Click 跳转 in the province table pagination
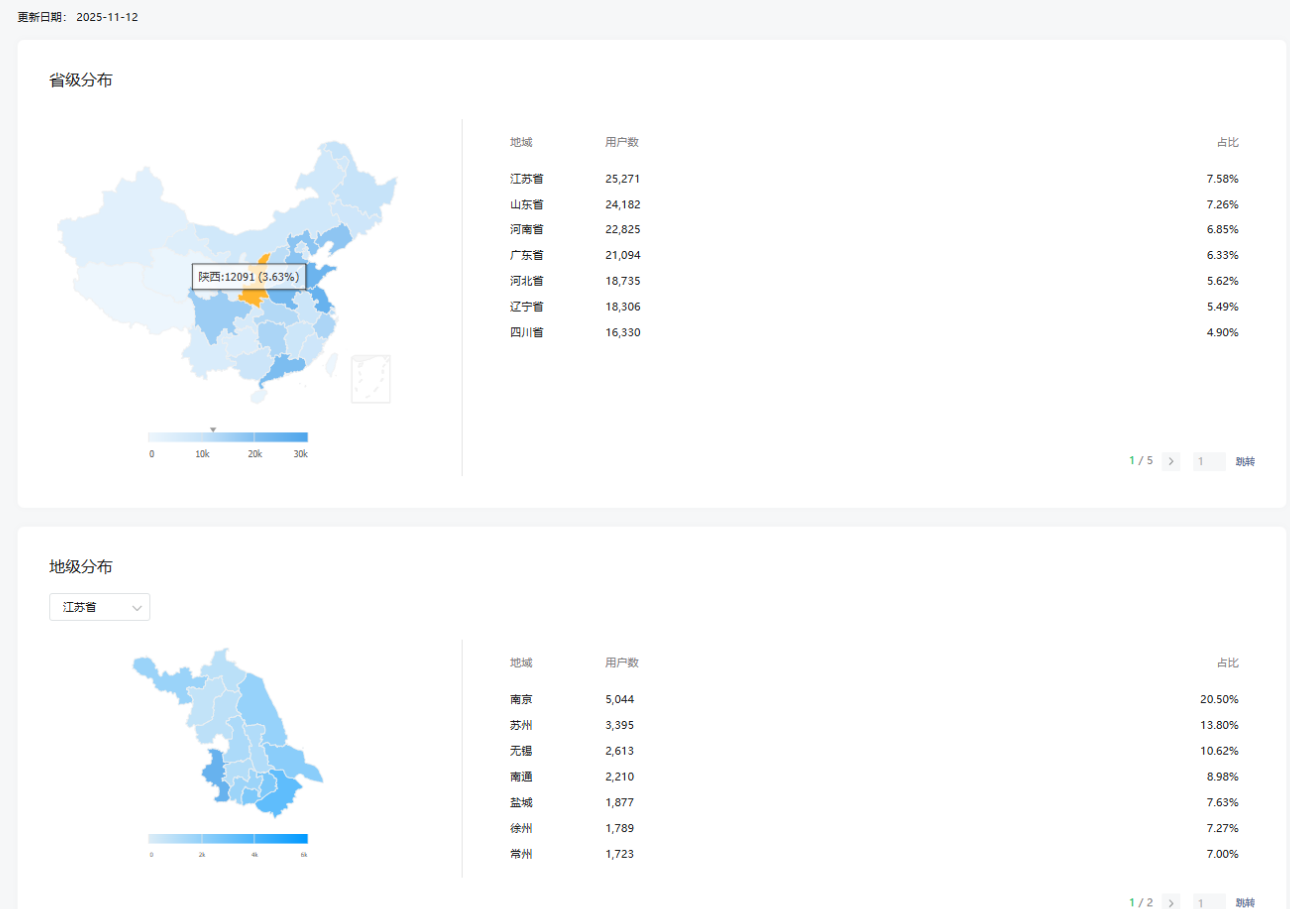The image size is (1290, 909). [1245, 462]
